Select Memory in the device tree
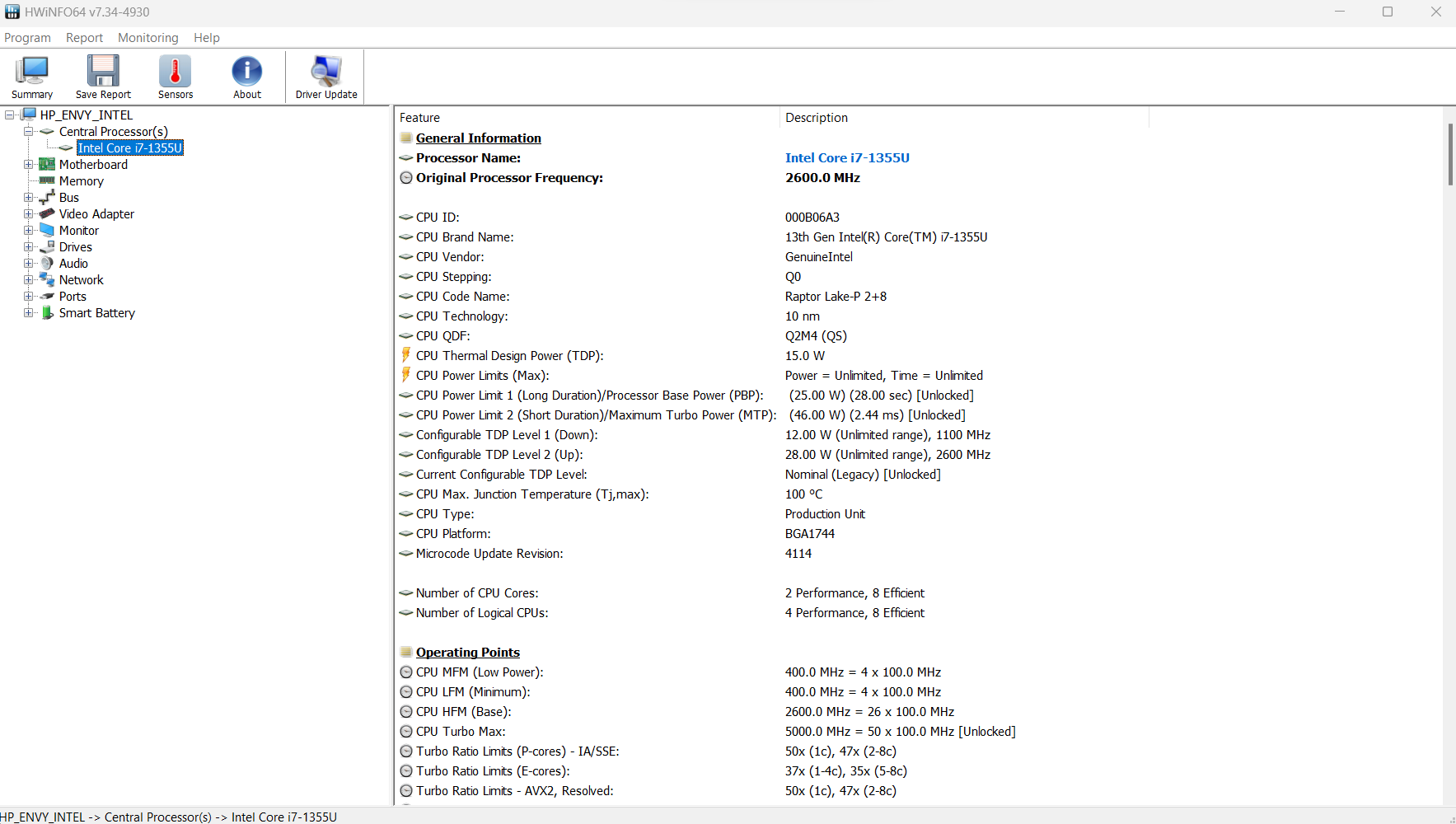 pos(81,181)
